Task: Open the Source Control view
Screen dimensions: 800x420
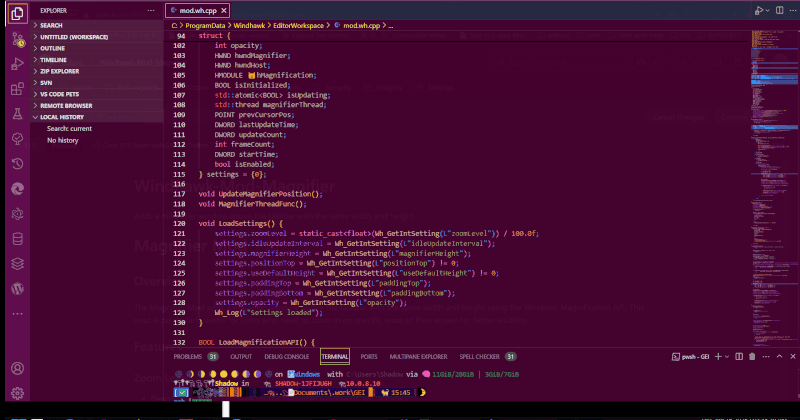Action: (x=17, y=39)
